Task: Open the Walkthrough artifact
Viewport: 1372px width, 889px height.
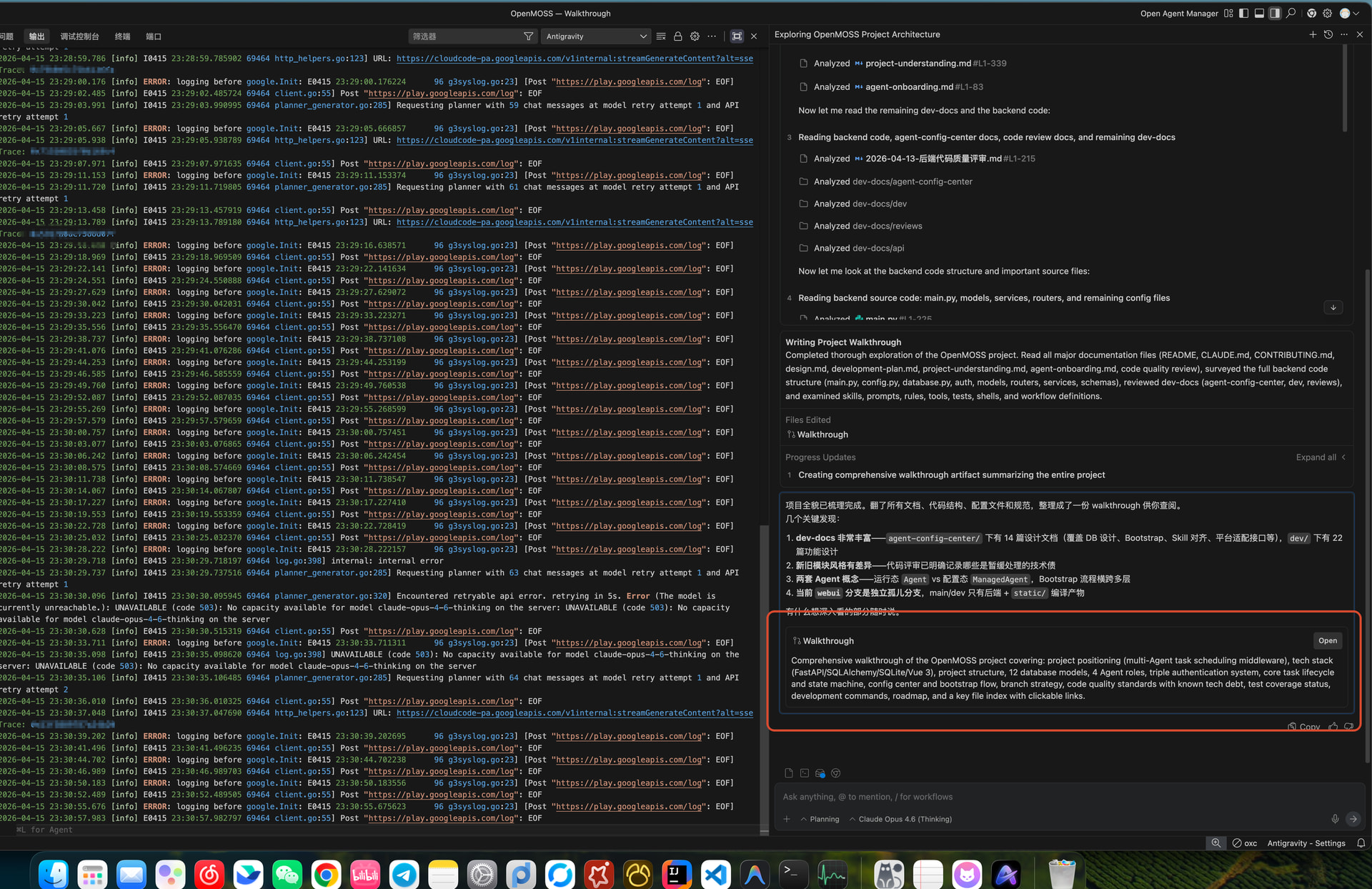Action: (1328, 641)
